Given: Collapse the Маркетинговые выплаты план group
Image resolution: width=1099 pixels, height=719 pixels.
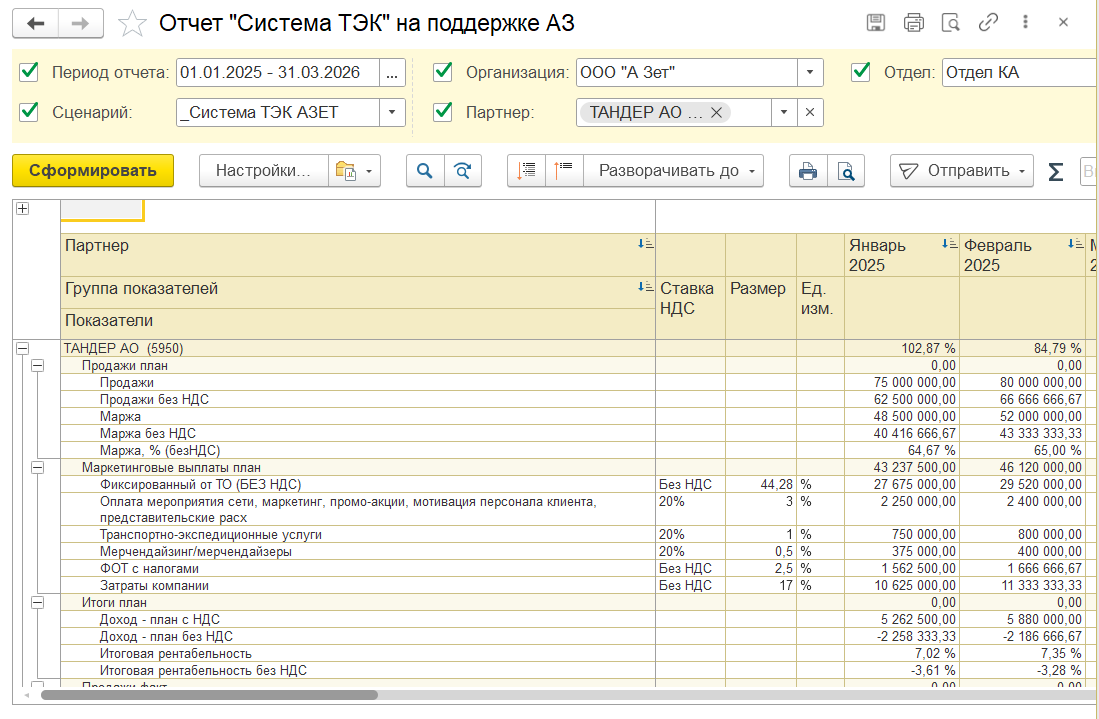Looking at the screenshot, I should [x=38, y=467].
